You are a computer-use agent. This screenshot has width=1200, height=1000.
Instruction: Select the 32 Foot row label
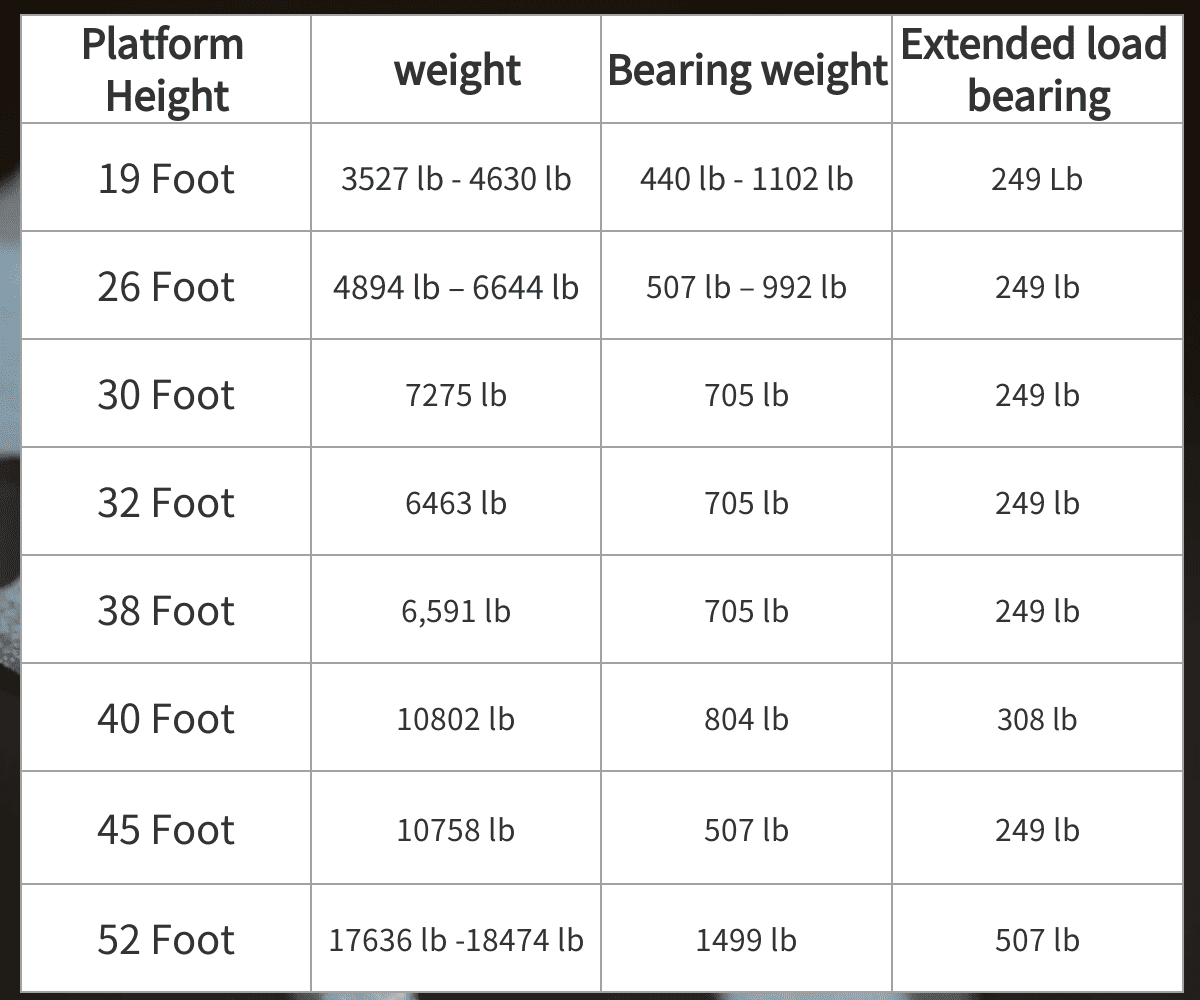[166, 503]
